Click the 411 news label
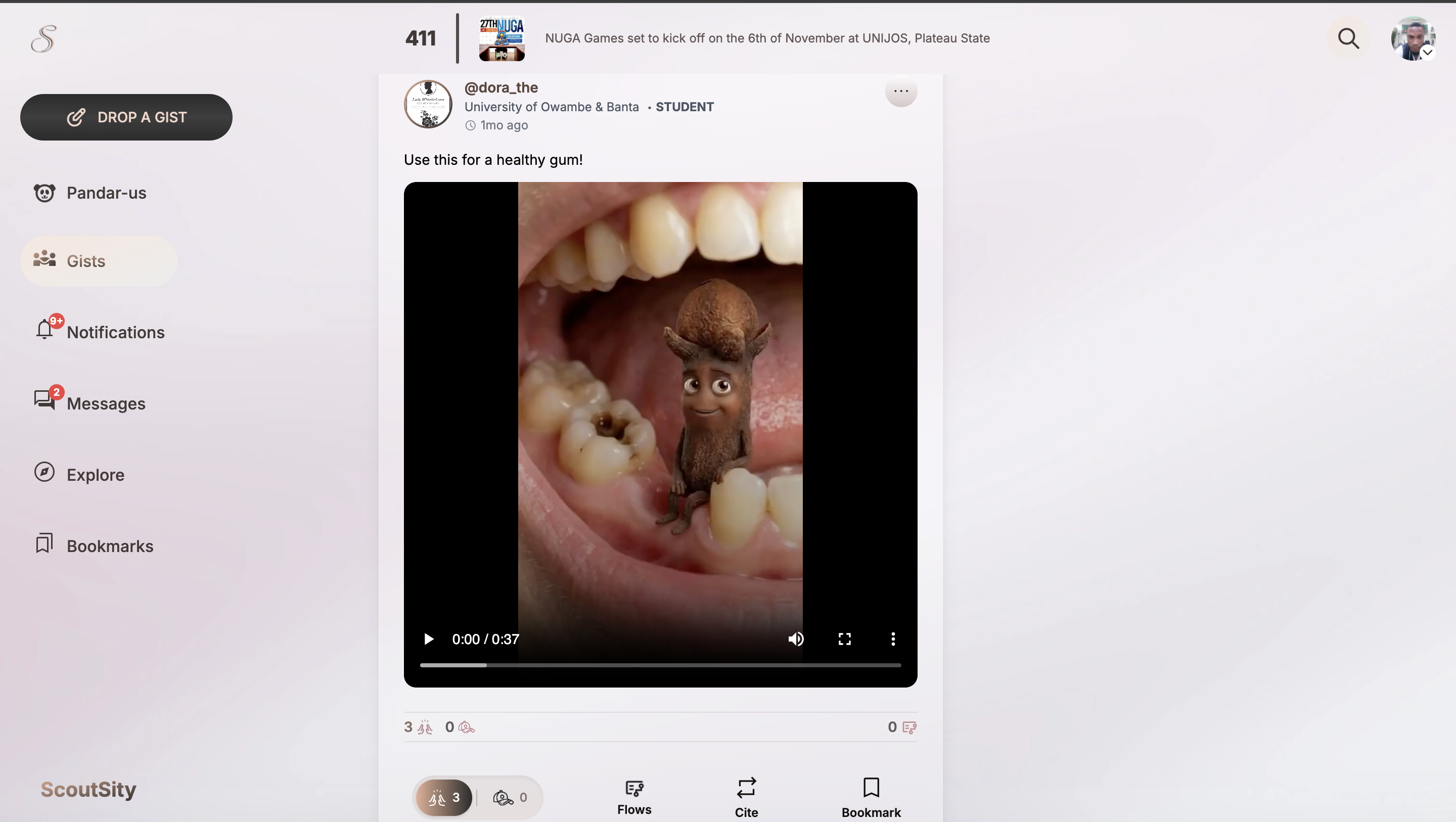 coord(420,38)
